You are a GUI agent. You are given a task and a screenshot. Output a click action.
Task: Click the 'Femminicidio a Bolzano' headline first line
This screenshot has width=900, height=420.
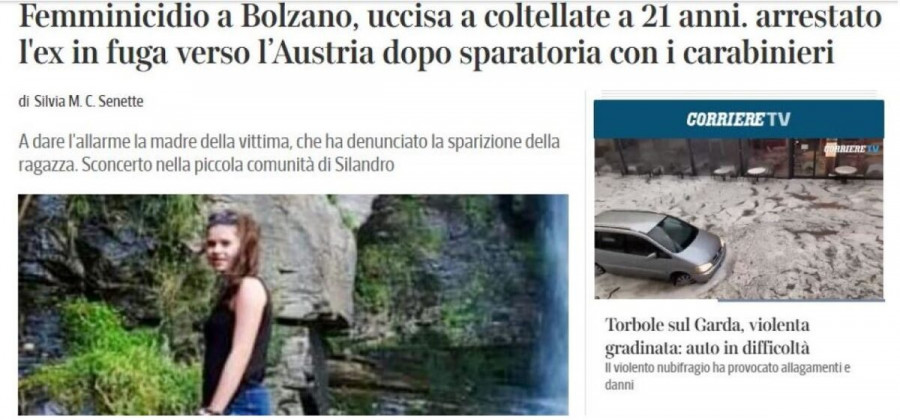[449, 18]
